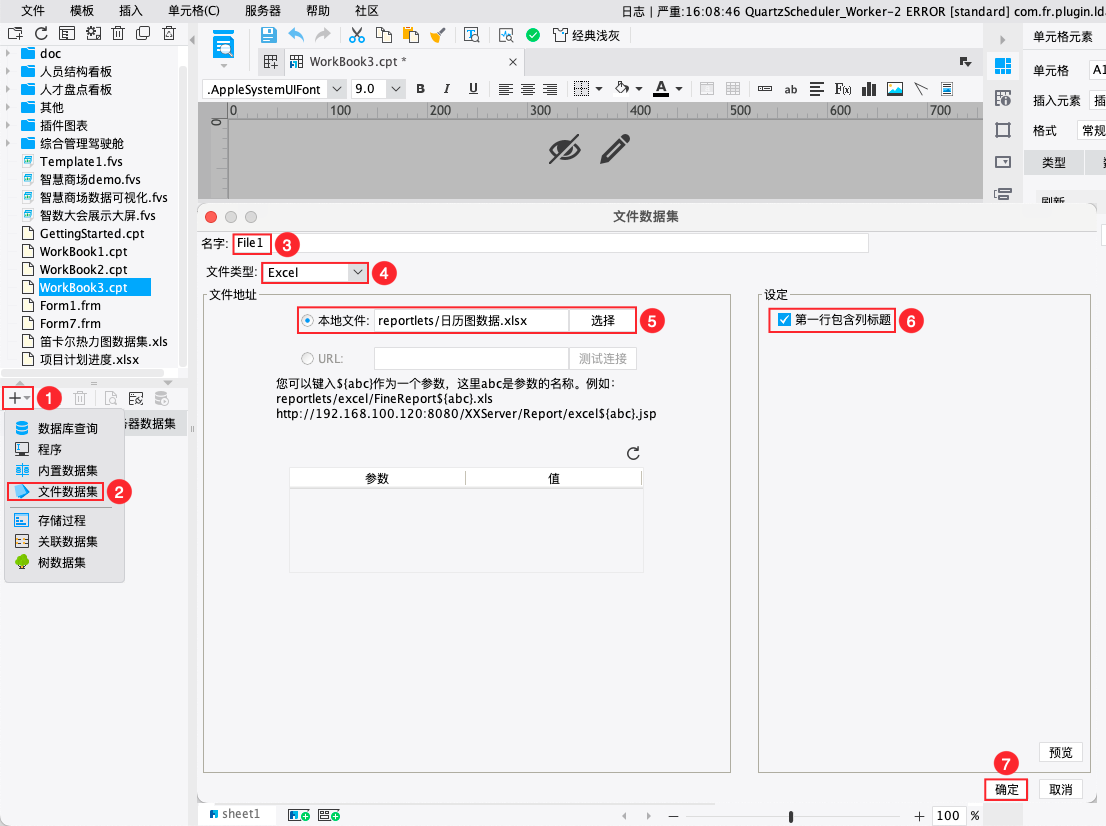Click the refresh parameters icon above the table

(x=633, y=453)
